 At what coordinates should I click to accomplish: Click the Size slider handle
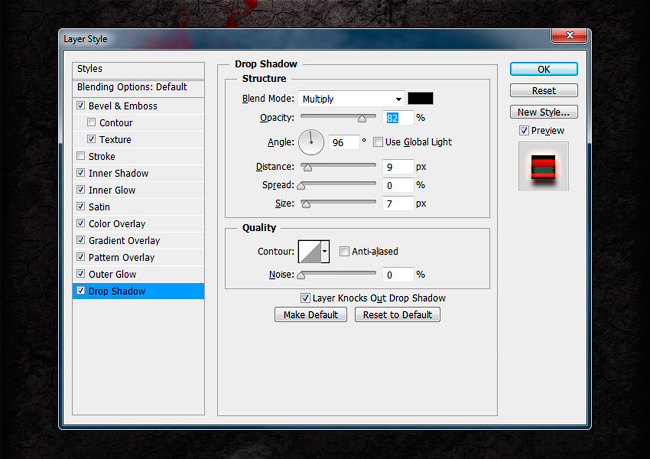click(306, 204)
